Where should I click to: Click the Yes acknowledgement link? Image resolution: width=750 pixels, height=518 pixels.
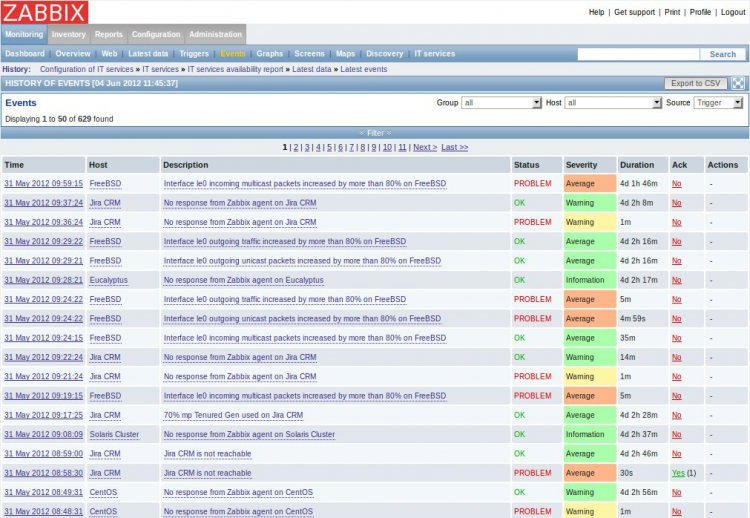coord(678,473)
